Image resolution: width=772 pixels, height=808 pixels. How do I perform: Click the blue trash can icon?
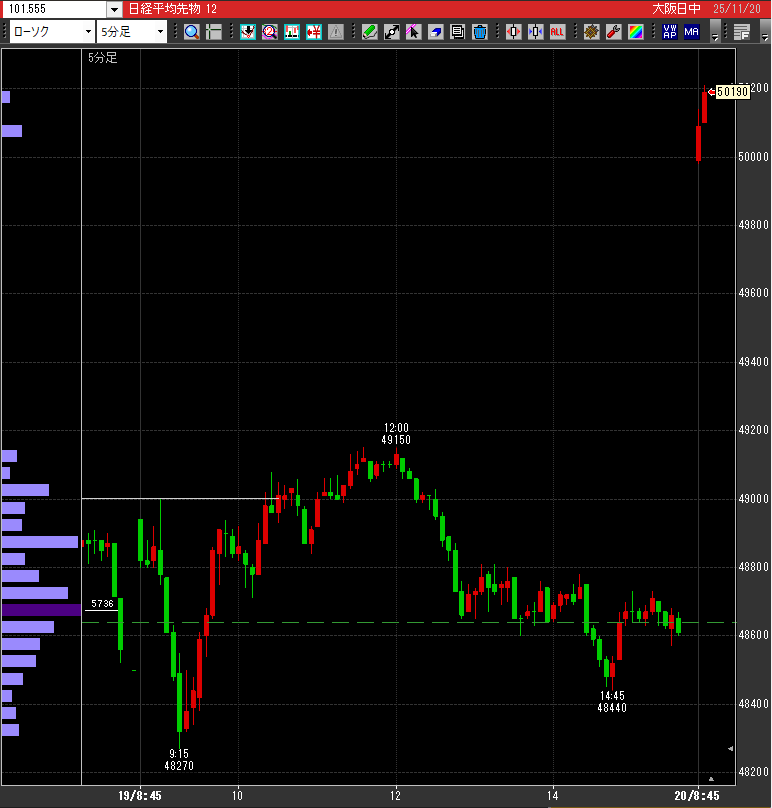pos(479,32)
